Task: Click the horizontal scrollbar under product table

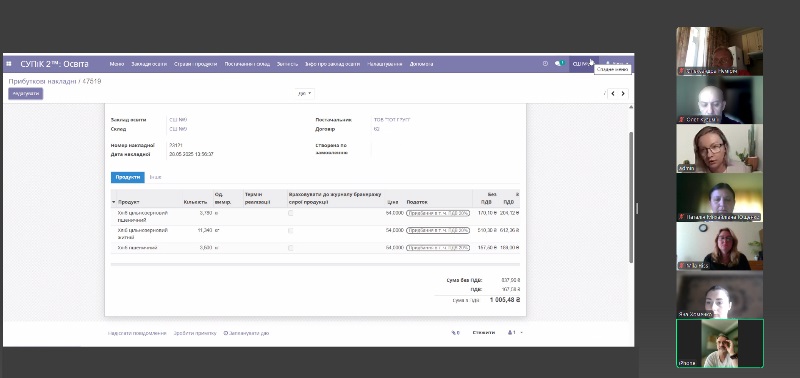Action: 315,264
